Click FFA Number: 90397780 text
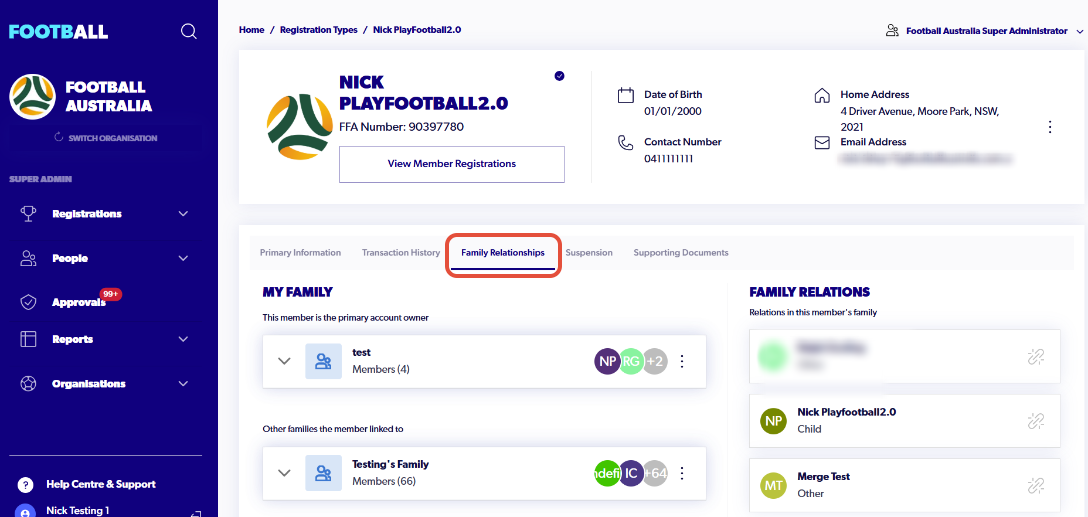Viewport: 1088px width, 517px height. (x=401, y=127)
